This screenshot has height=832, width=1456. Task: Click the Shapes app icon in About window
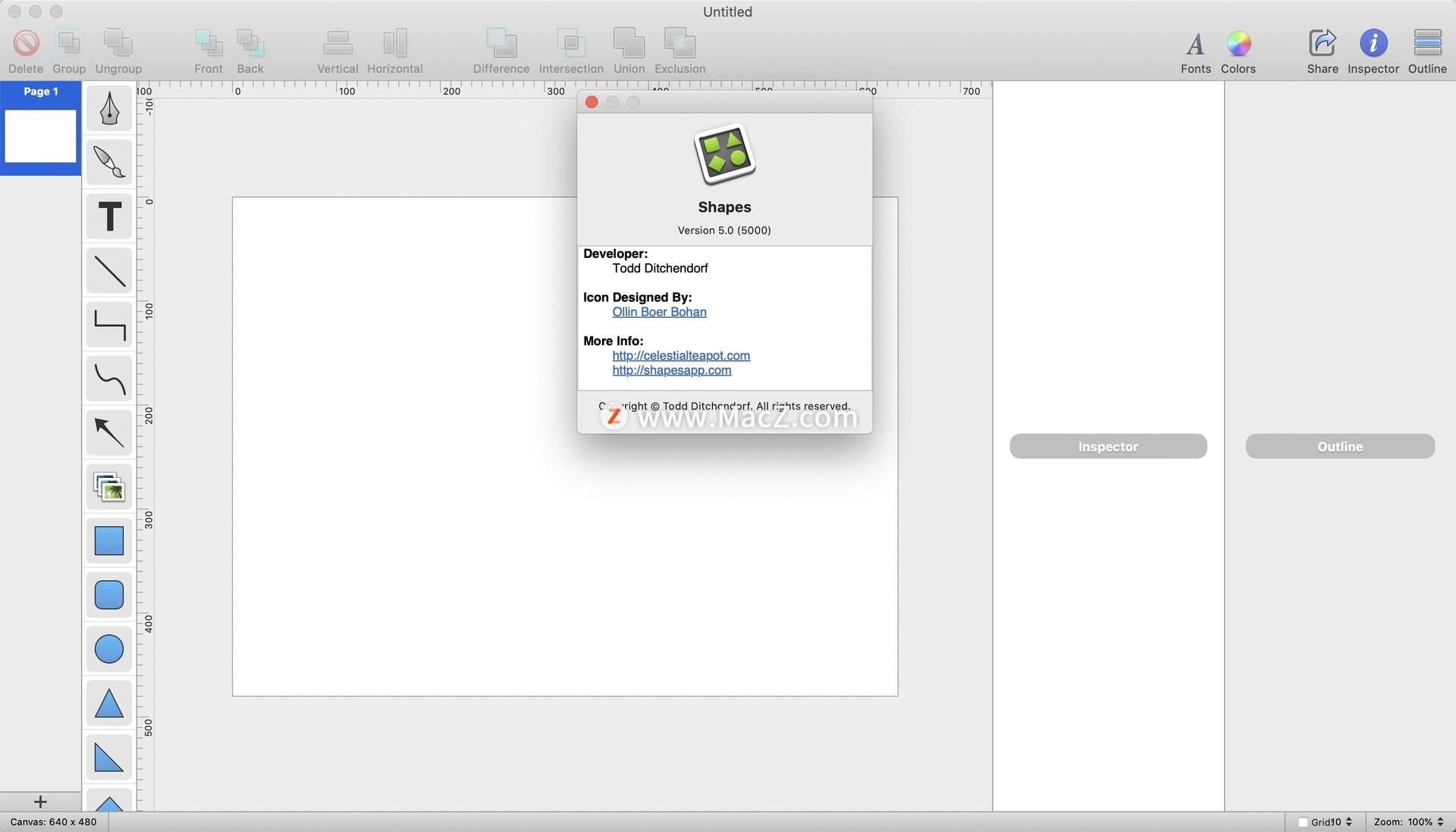pyautogui.click(x=724, y=154)
